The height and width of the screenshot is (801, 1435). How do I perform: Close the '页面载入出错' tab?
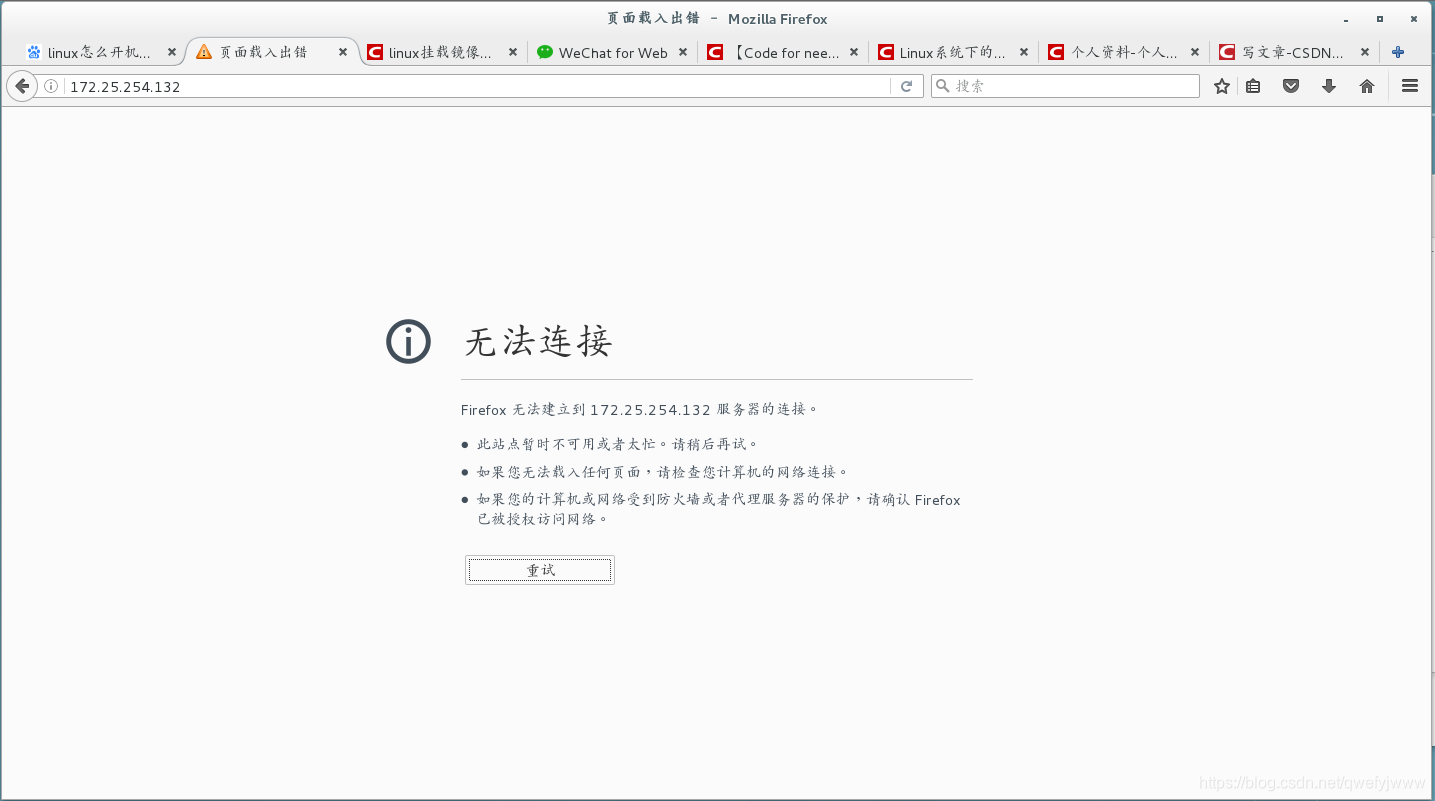click(x=343, y=53)
